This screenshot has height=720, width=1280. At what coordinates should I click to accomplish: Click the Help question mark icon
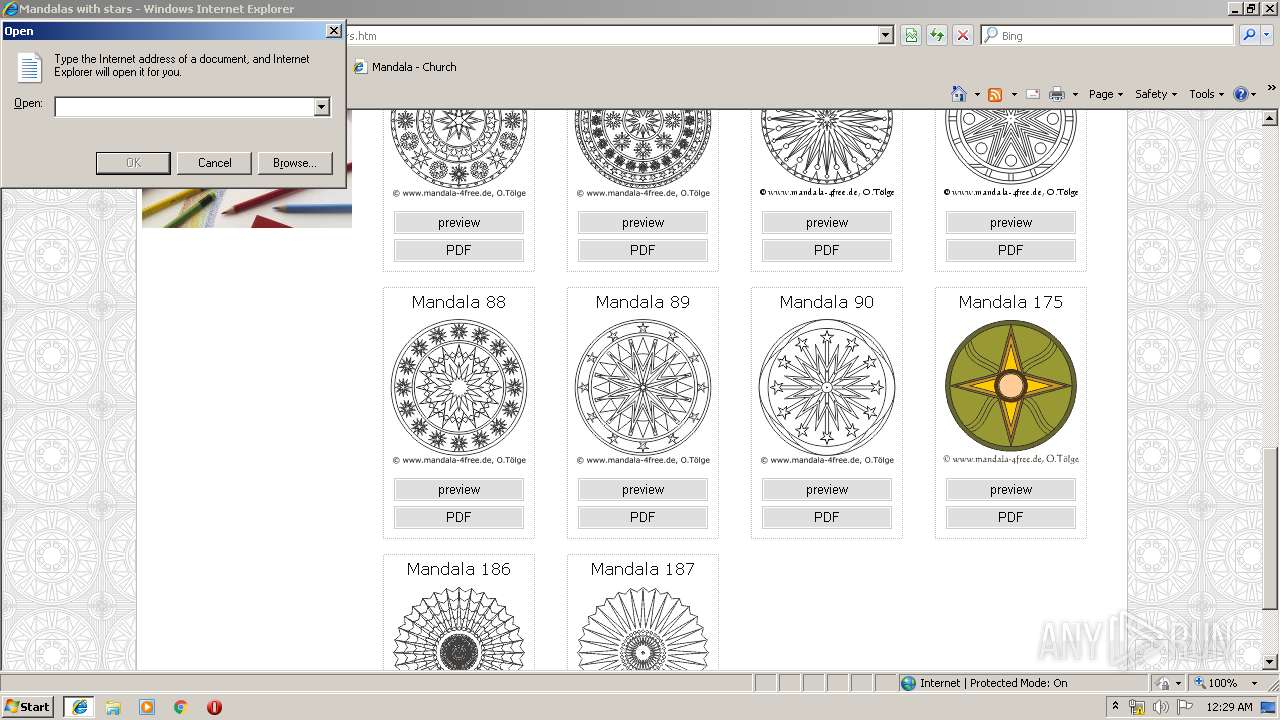1241,94
